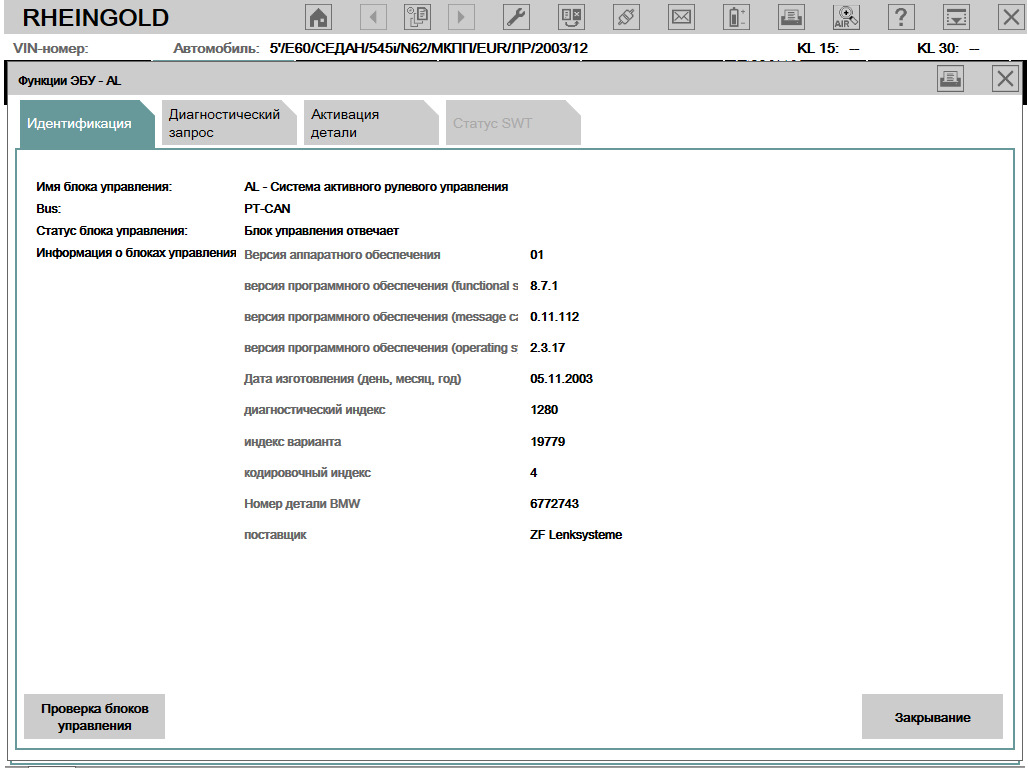Image resolution: width=1028 pixels, height=768 pixels.
Task: Select the Идентификация tab
Action: click(87, 123)
